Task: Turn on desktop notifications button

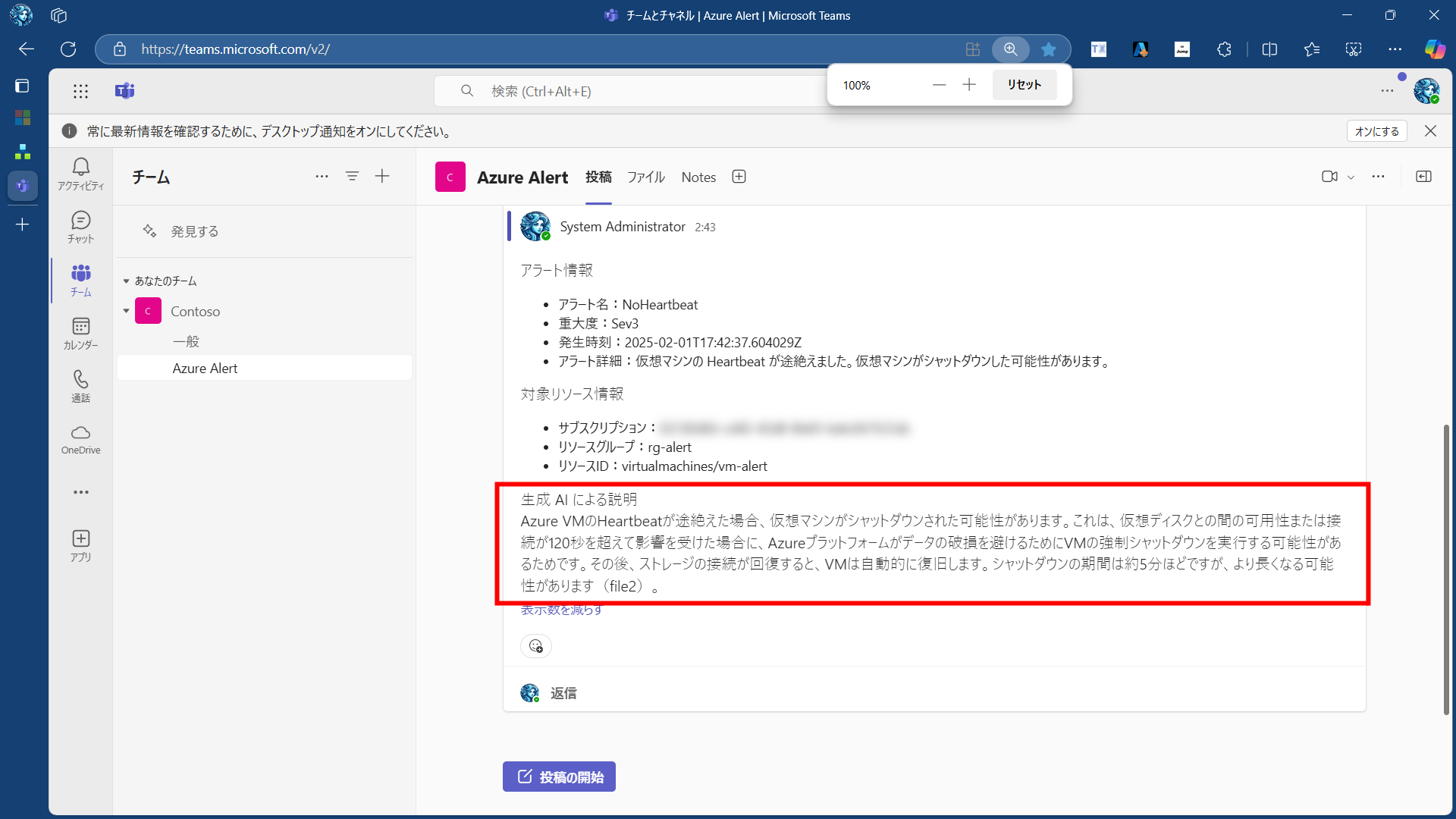Action: click(1376, 131)
